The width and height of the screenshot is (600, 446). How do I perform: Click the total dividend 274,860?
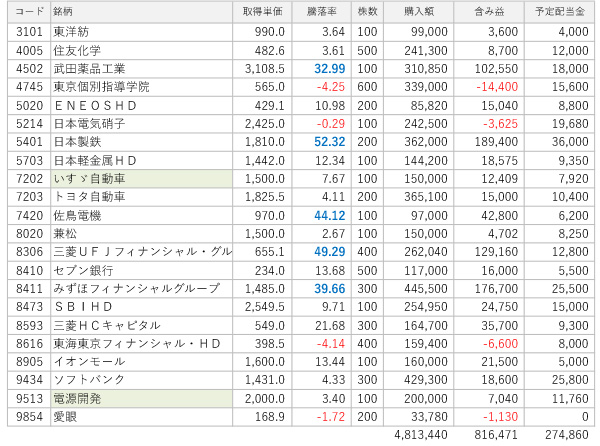pos(567,435)
